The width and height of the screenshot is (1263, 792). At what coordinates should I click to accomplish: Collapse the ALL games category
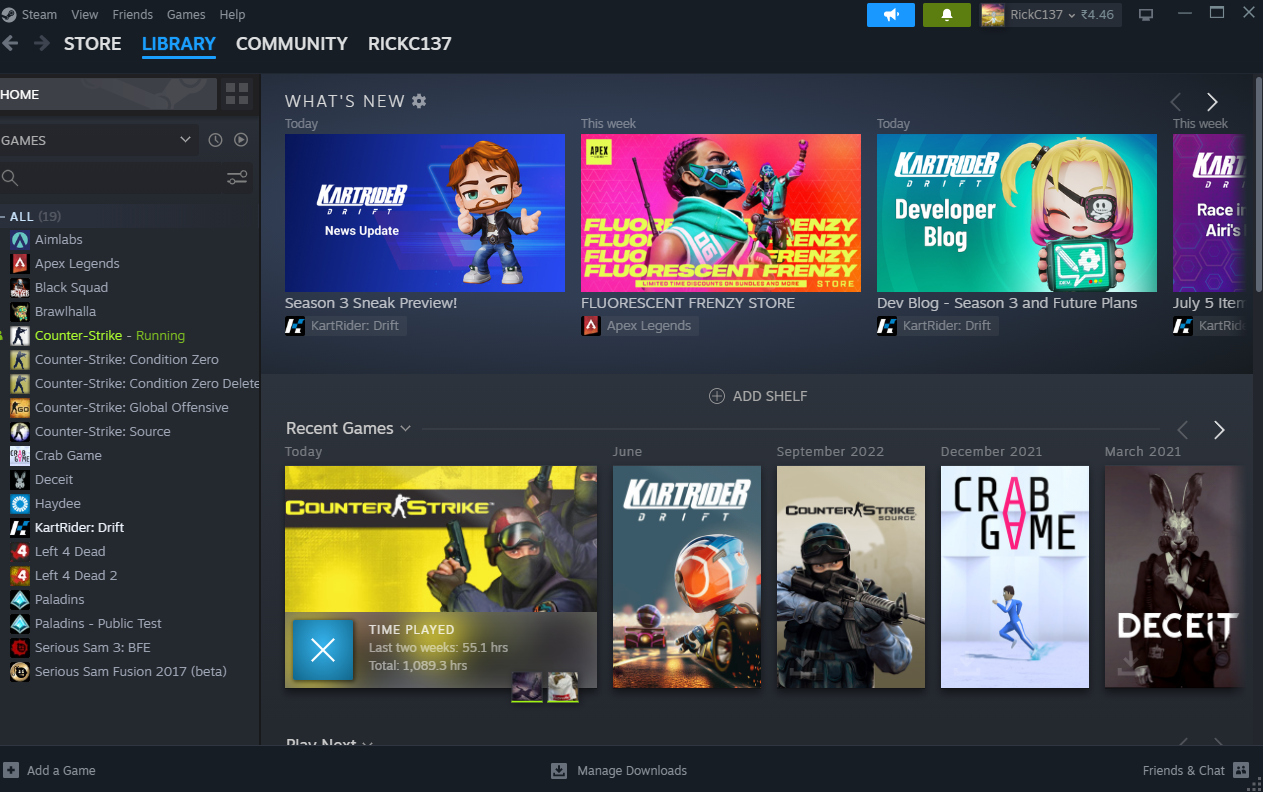pos(4,217)
